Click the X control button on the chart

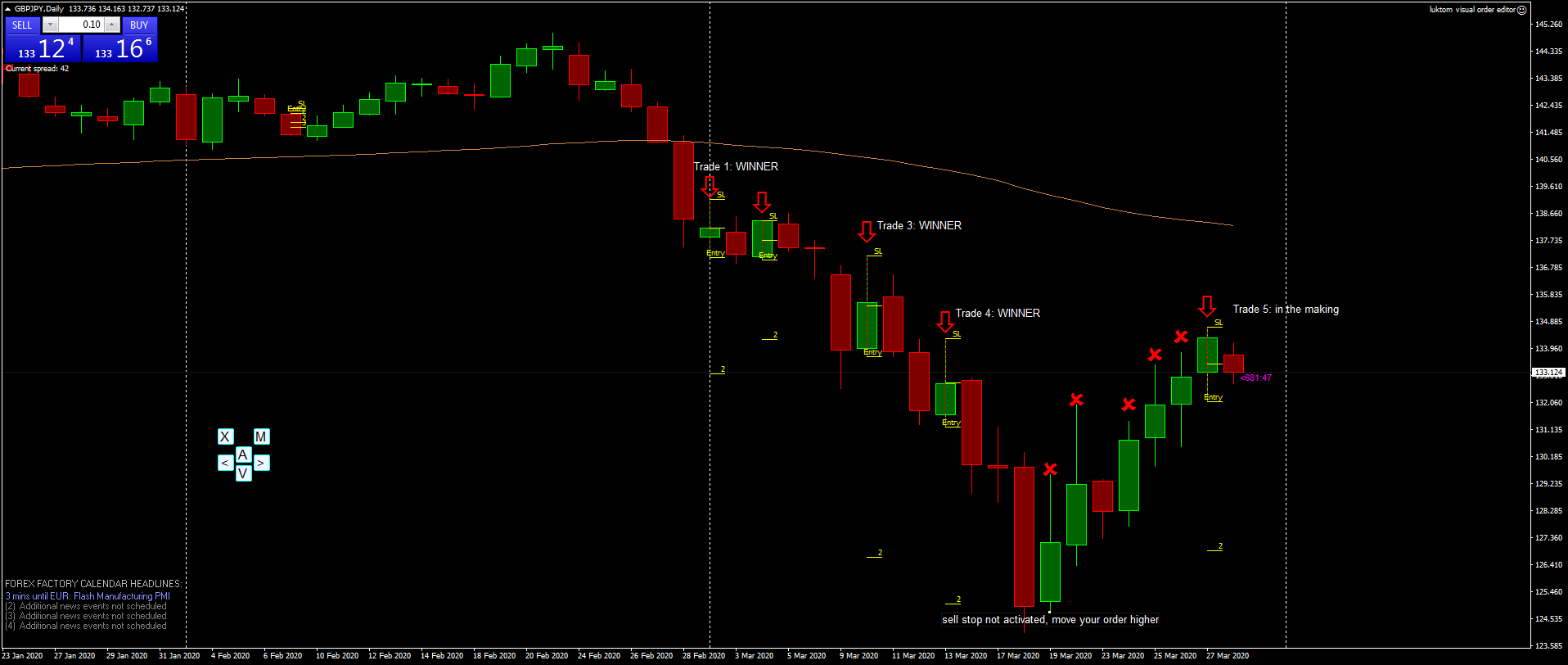tap(225, 437)
